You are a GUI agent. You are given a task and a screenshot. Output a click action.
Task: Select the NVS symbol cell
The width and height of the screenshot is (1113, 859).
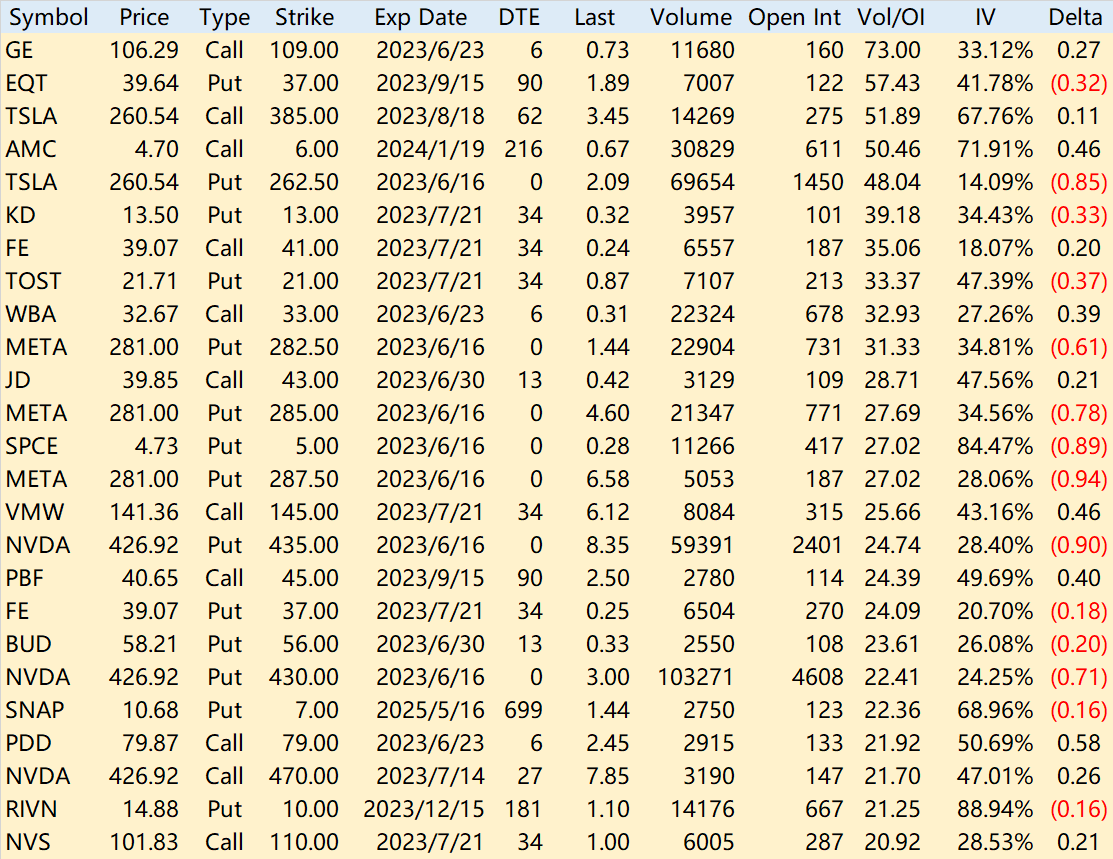tap(28, 842)
